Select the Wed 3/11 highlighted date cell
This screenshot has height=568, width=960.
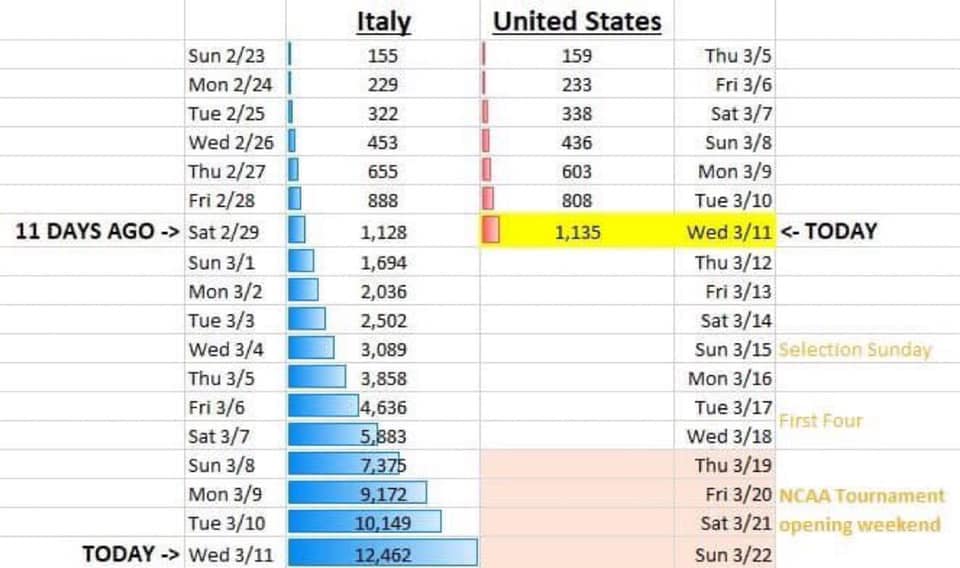(724, 231)
